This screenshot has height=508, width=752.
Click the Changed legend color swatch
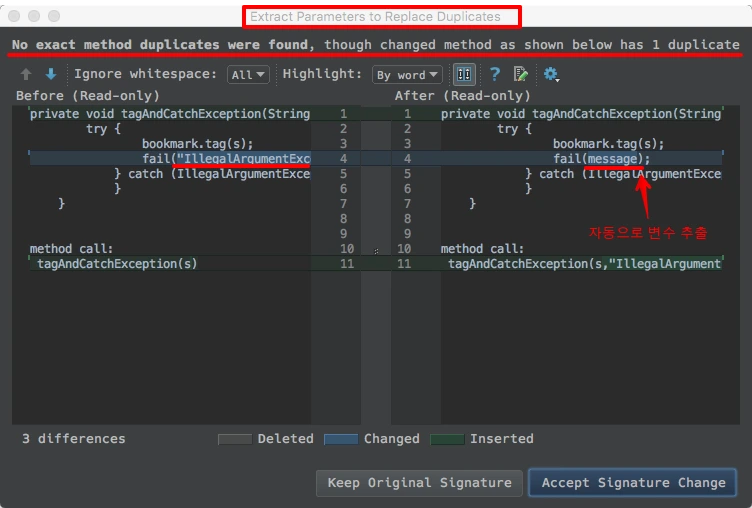pyautogui.click(x=341, y=439)
